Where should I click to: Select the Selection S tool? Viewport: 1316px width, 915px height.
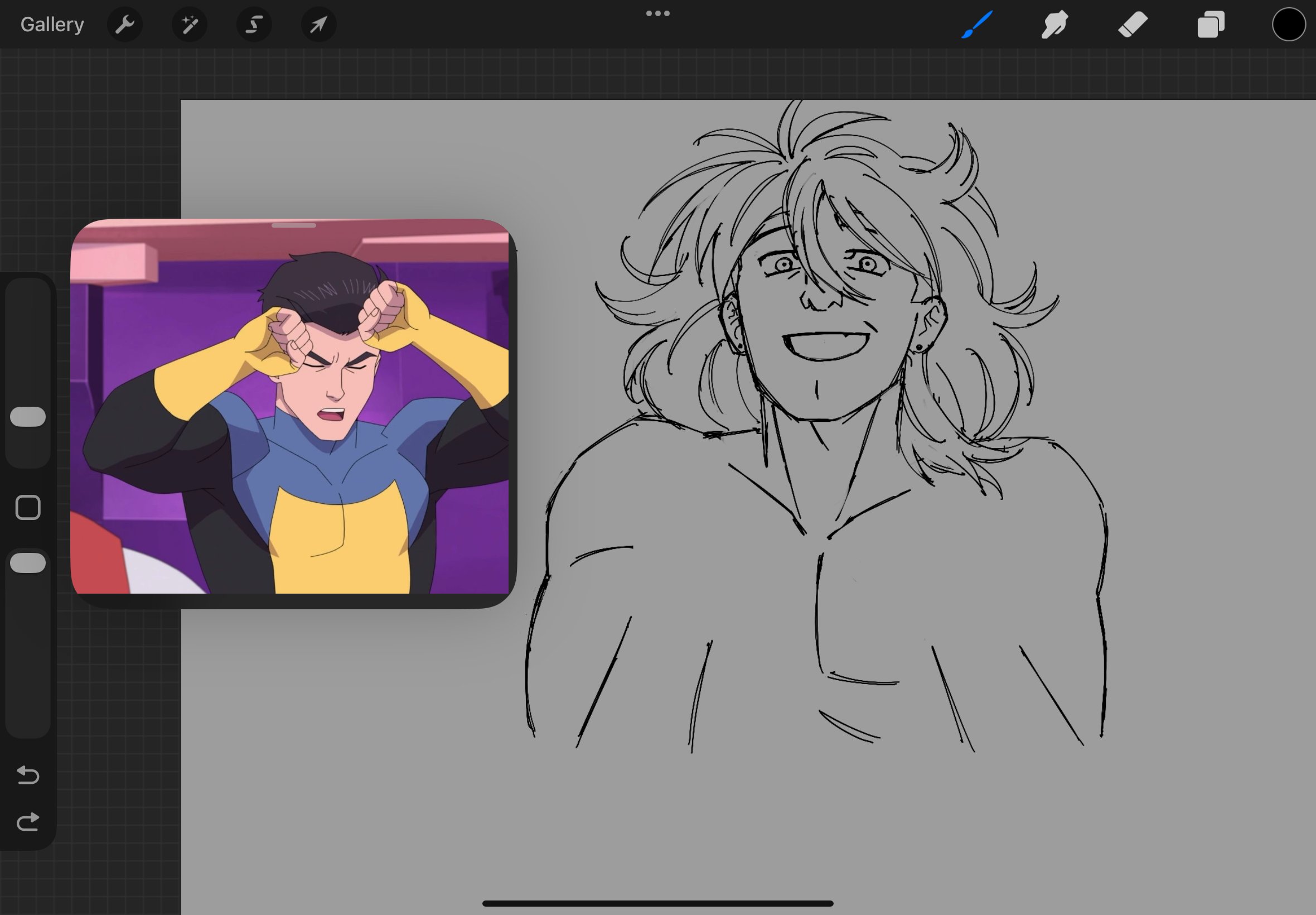pos(254,25)
